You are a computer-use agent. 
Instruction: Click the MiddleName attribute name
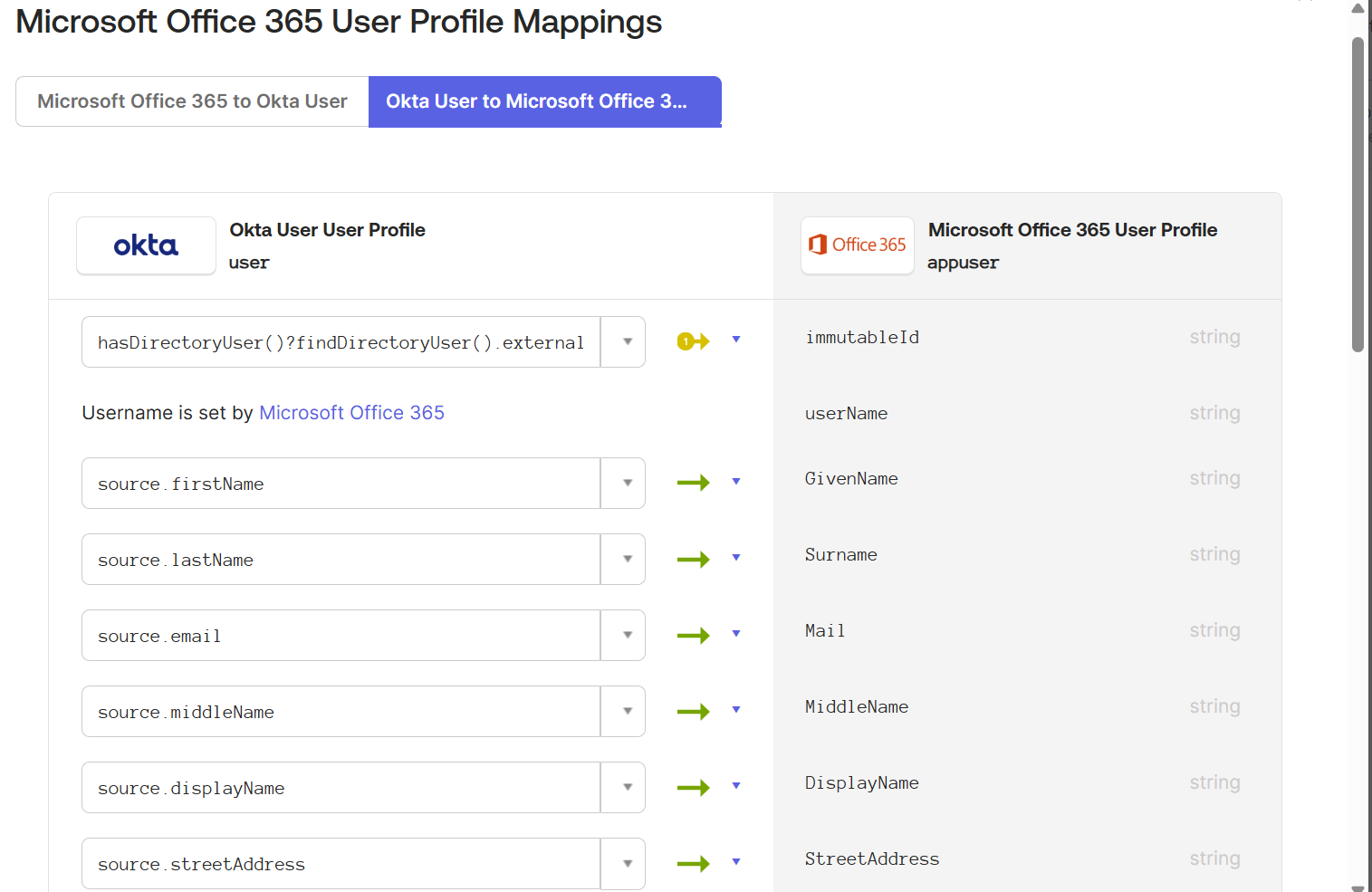point(857,706)
